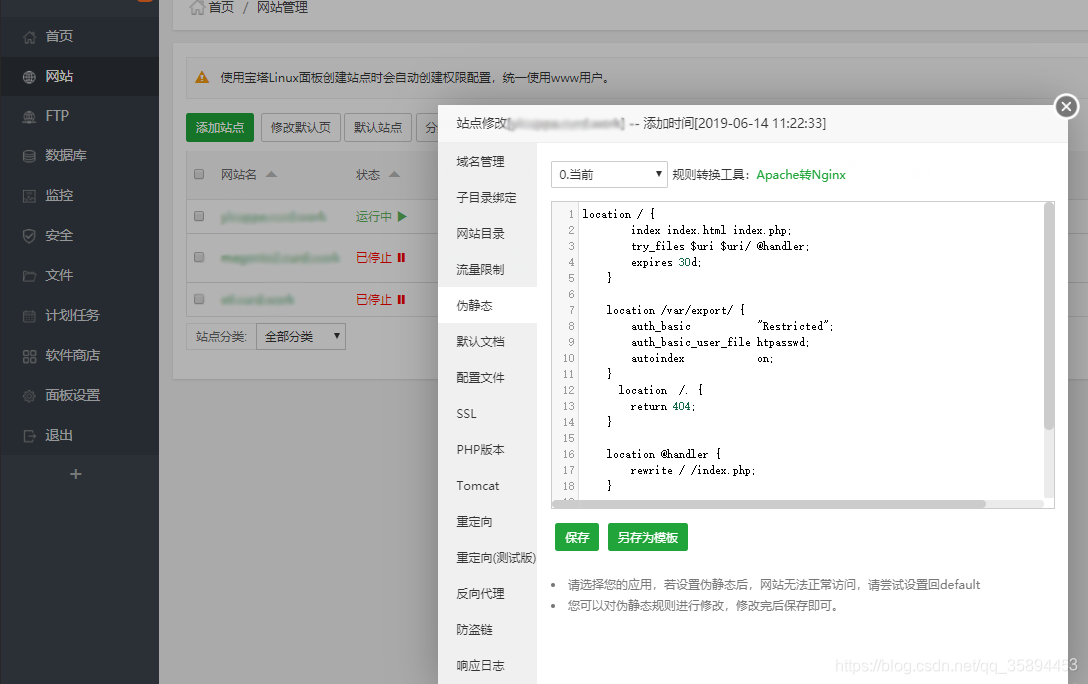The width and height of the screenshot is (1088, 684).
Task: Click the FTP icon in the sidebar
Action: coord(29,117)
